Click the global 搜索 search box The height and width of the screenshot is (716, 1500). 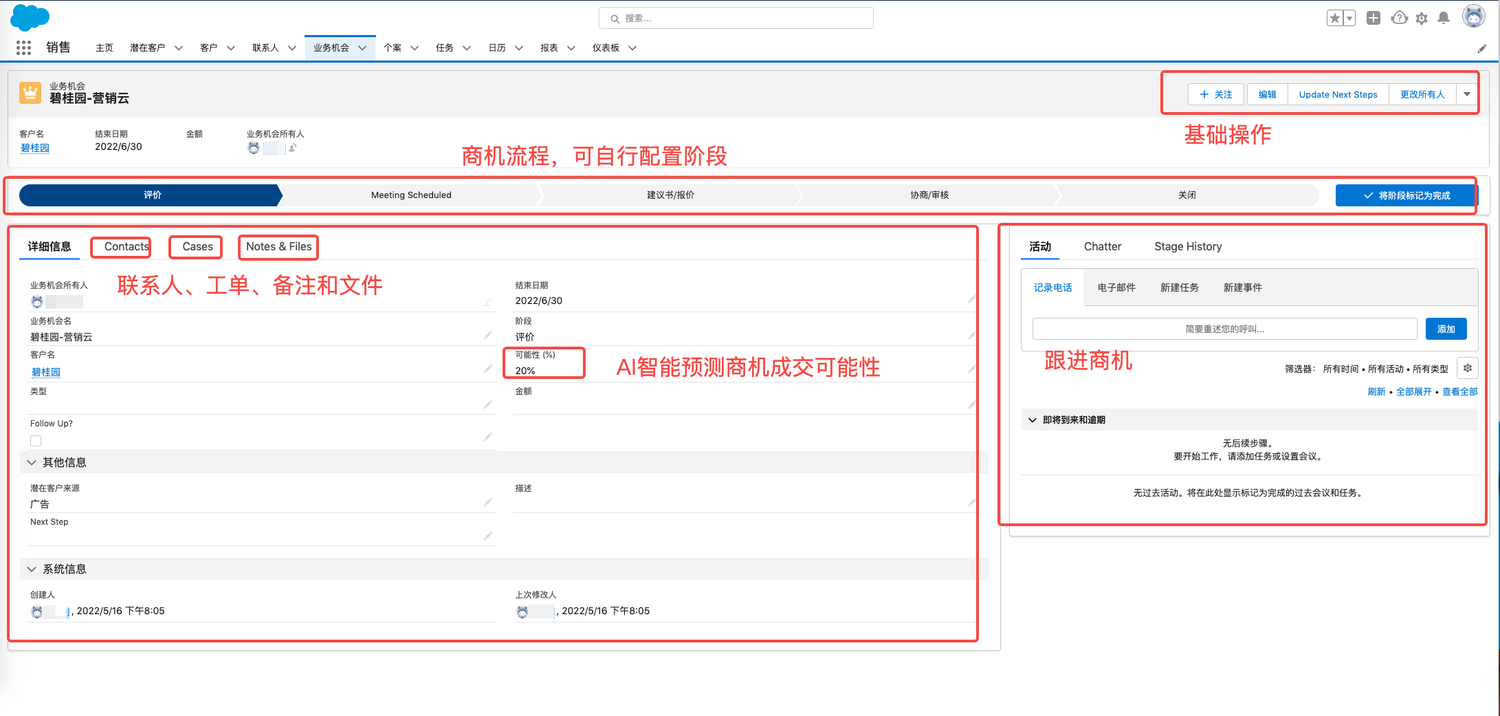click(x=736, y=18)
